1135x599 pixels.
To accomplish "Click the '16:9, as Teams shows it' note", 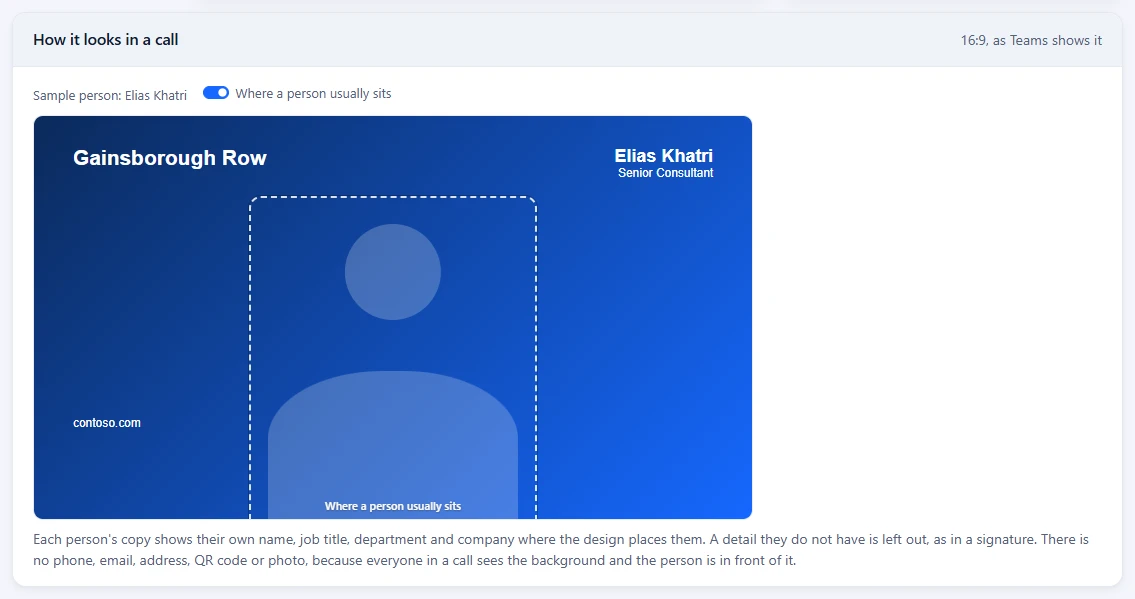I will (1031, 41).
